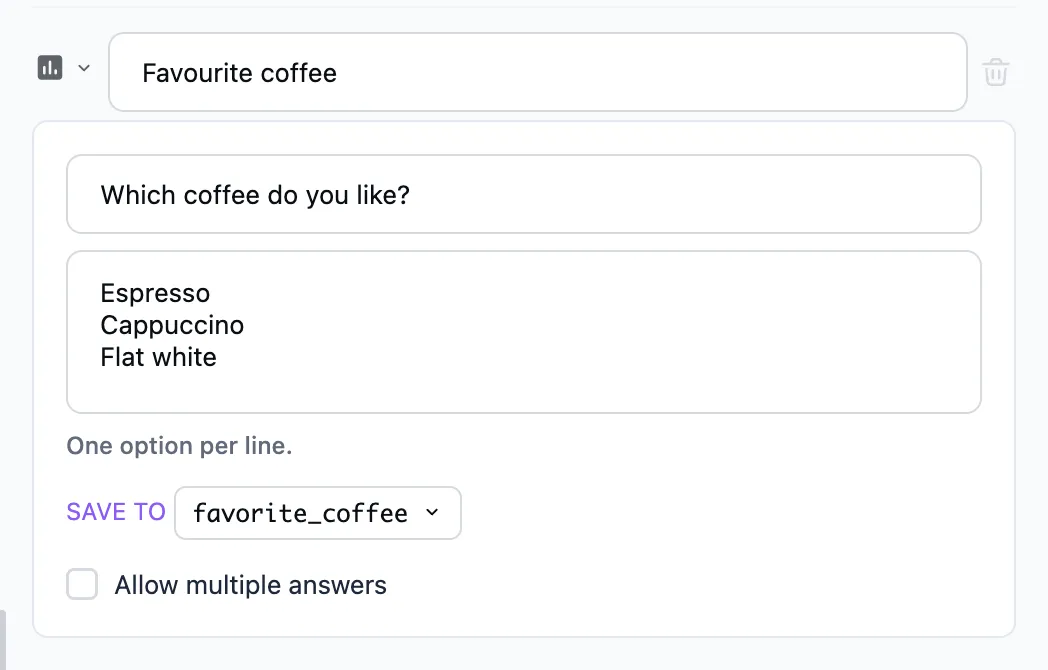Place cursor on the Cappuccino option line
The image size is (1048, 670).
[x=172, y=326]
